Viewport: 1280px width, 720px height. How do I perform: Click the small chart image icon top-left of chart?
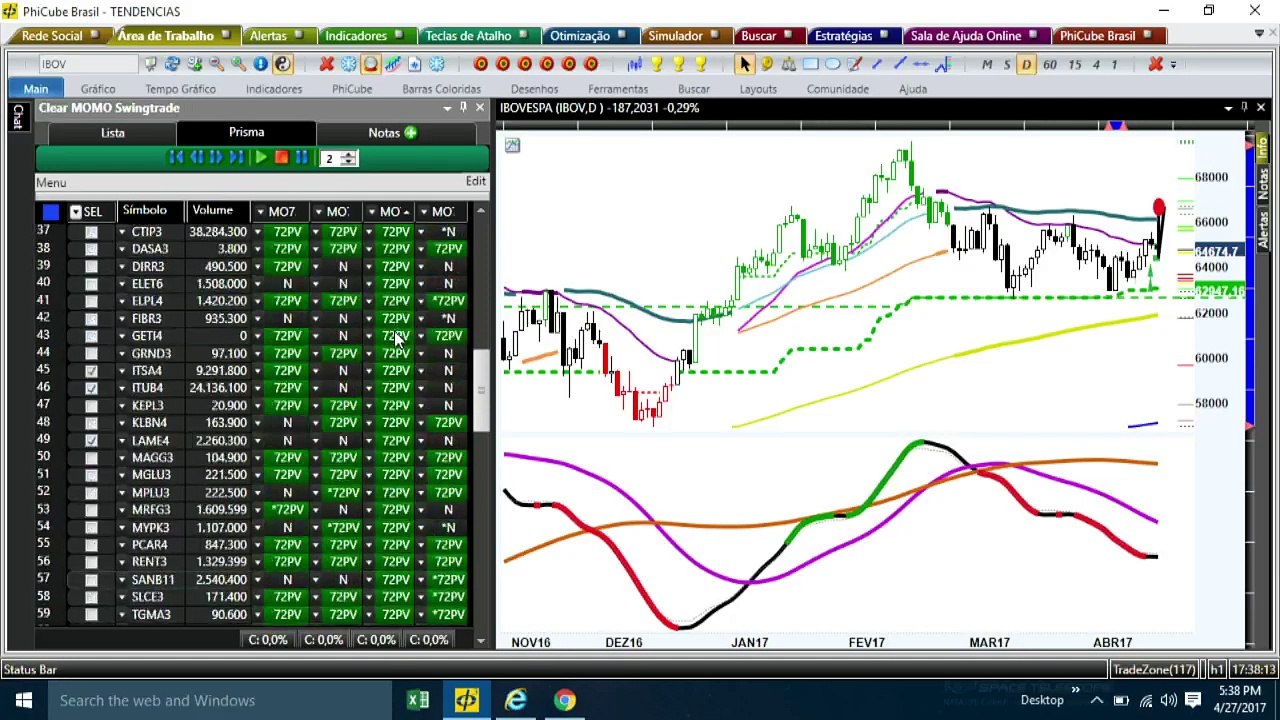(512, 146)
